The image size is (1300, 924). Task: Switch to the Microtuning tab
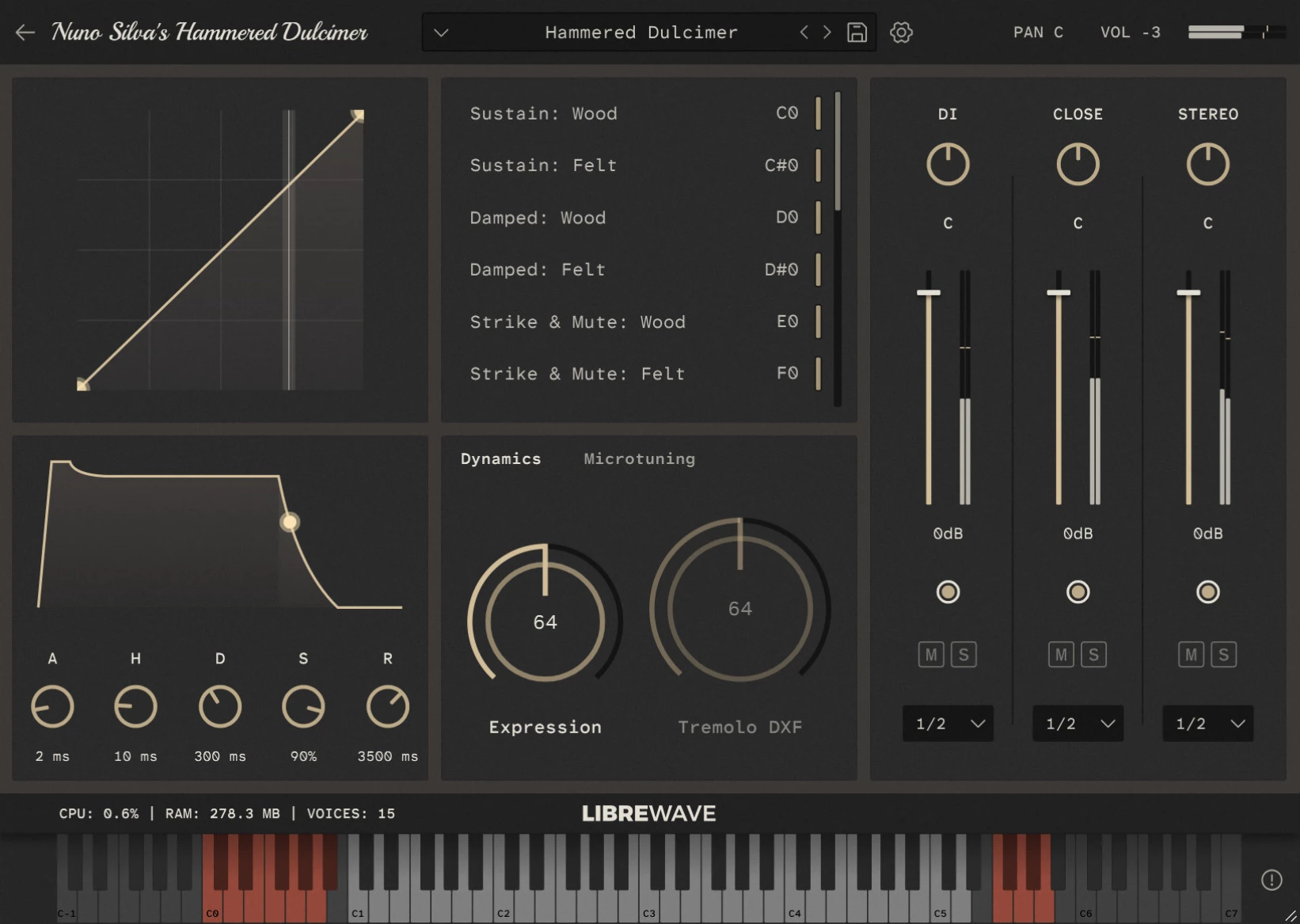click(640, 459)
